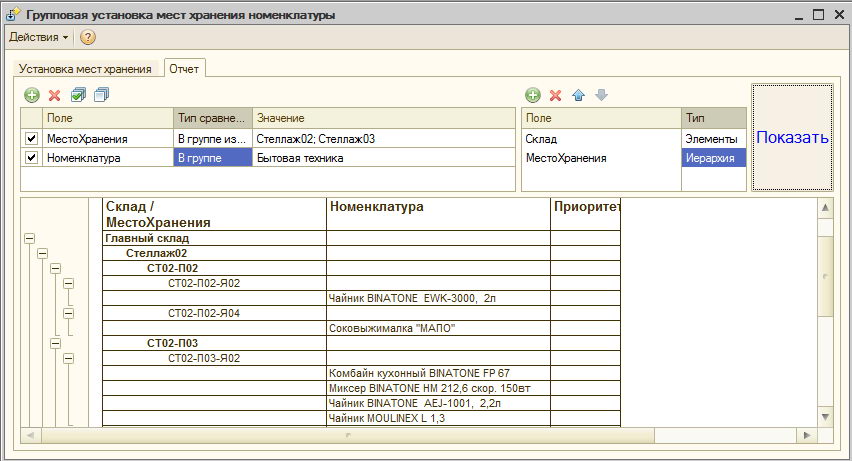Uncheck the МестоХранения filter checkbox
This screenshot has height=461, width=852.
31,139
